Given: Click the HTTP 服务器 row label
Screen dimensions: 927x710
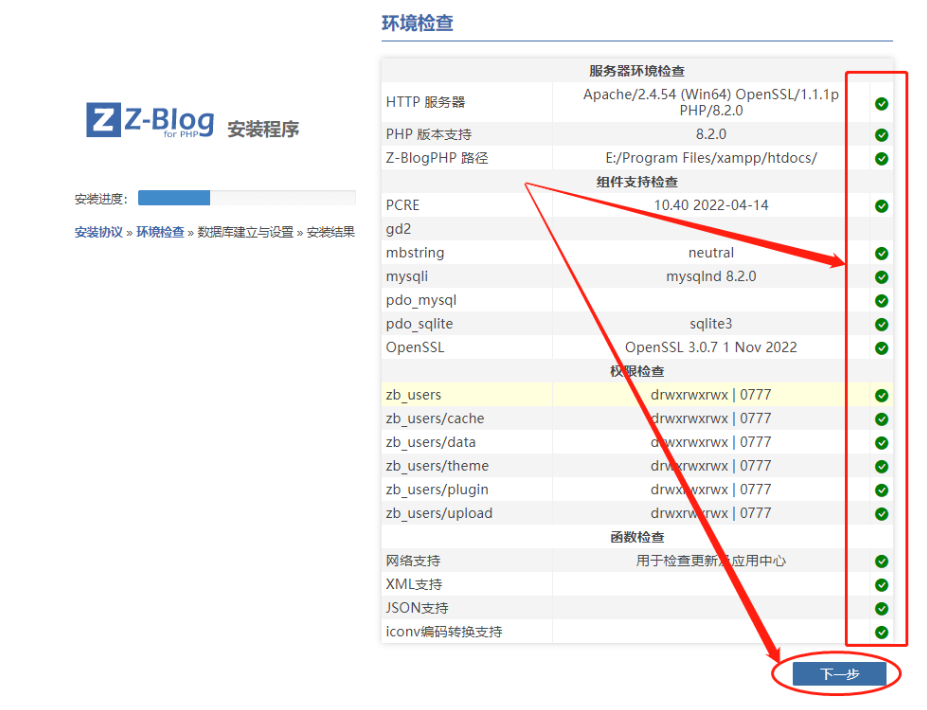Looking at the screenshot, I should (x=425, y=102).
